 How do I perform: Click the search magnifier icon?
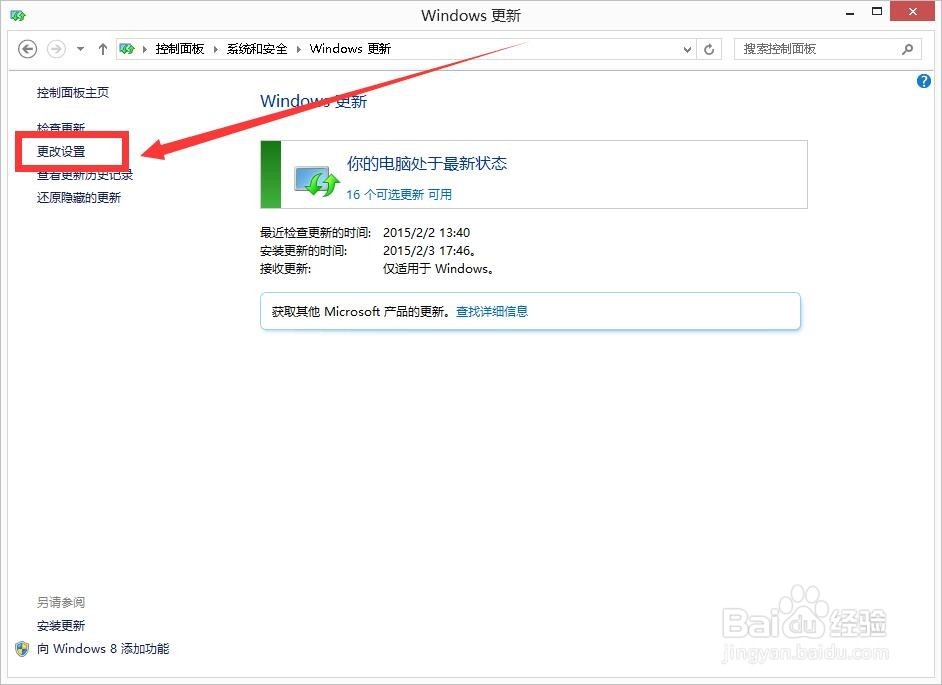coord(907,48)
